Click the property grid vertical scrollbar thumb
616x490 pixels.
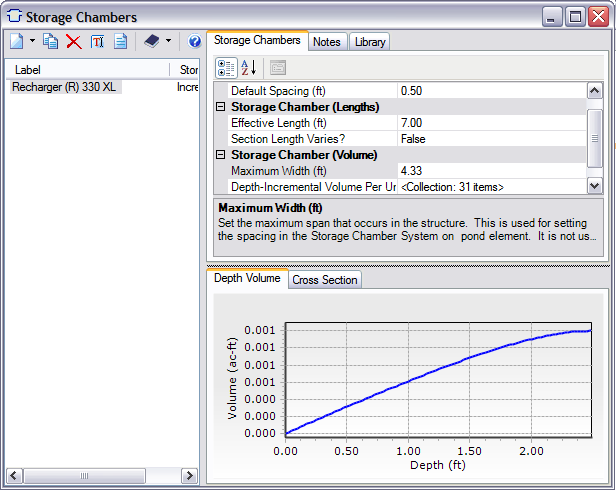pos(595,138)
